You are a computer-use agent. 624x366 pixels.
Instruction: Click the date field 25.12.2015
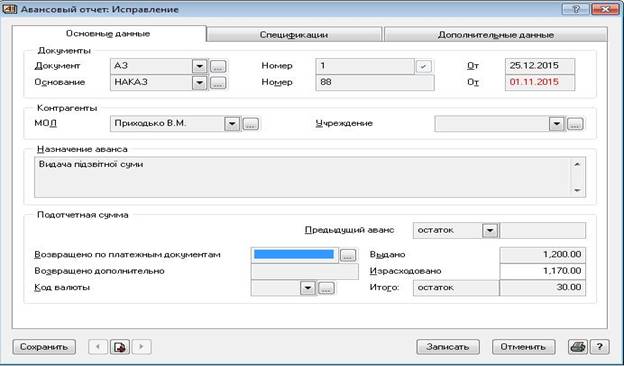click(x=540, y=66)
